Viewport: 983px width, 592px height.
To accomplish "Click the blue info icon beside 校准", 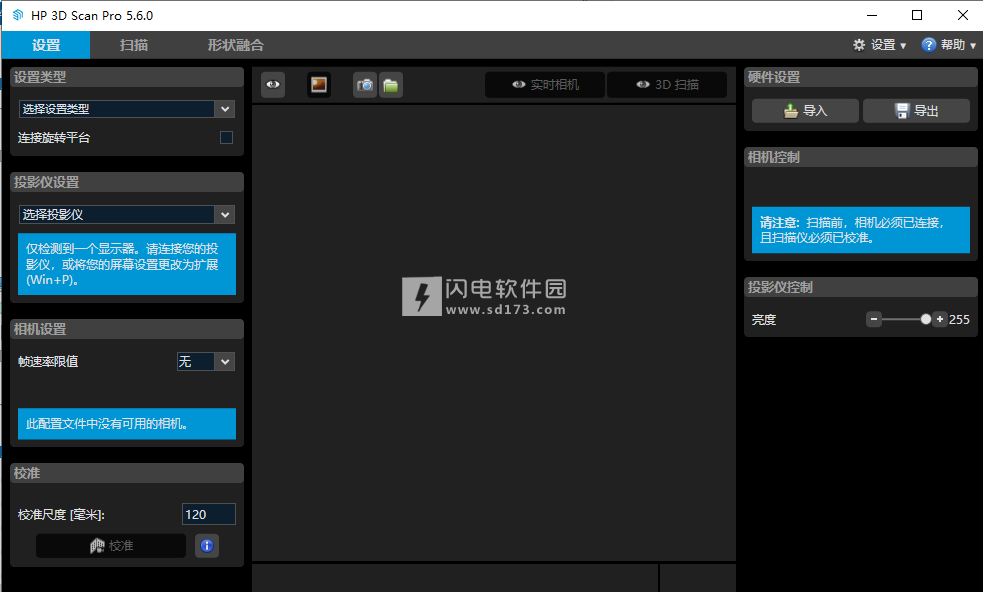I will coord(207,546).
